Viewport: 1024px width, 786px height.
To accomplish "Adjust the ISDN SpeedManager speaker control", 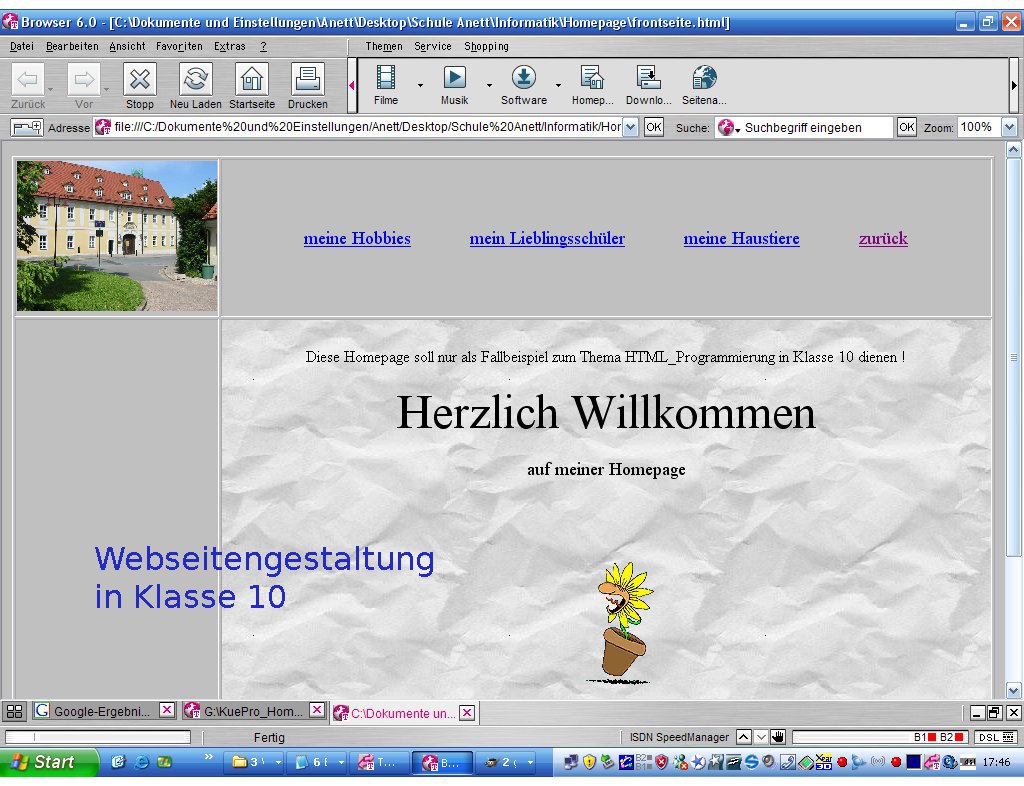I will (779, 737).
